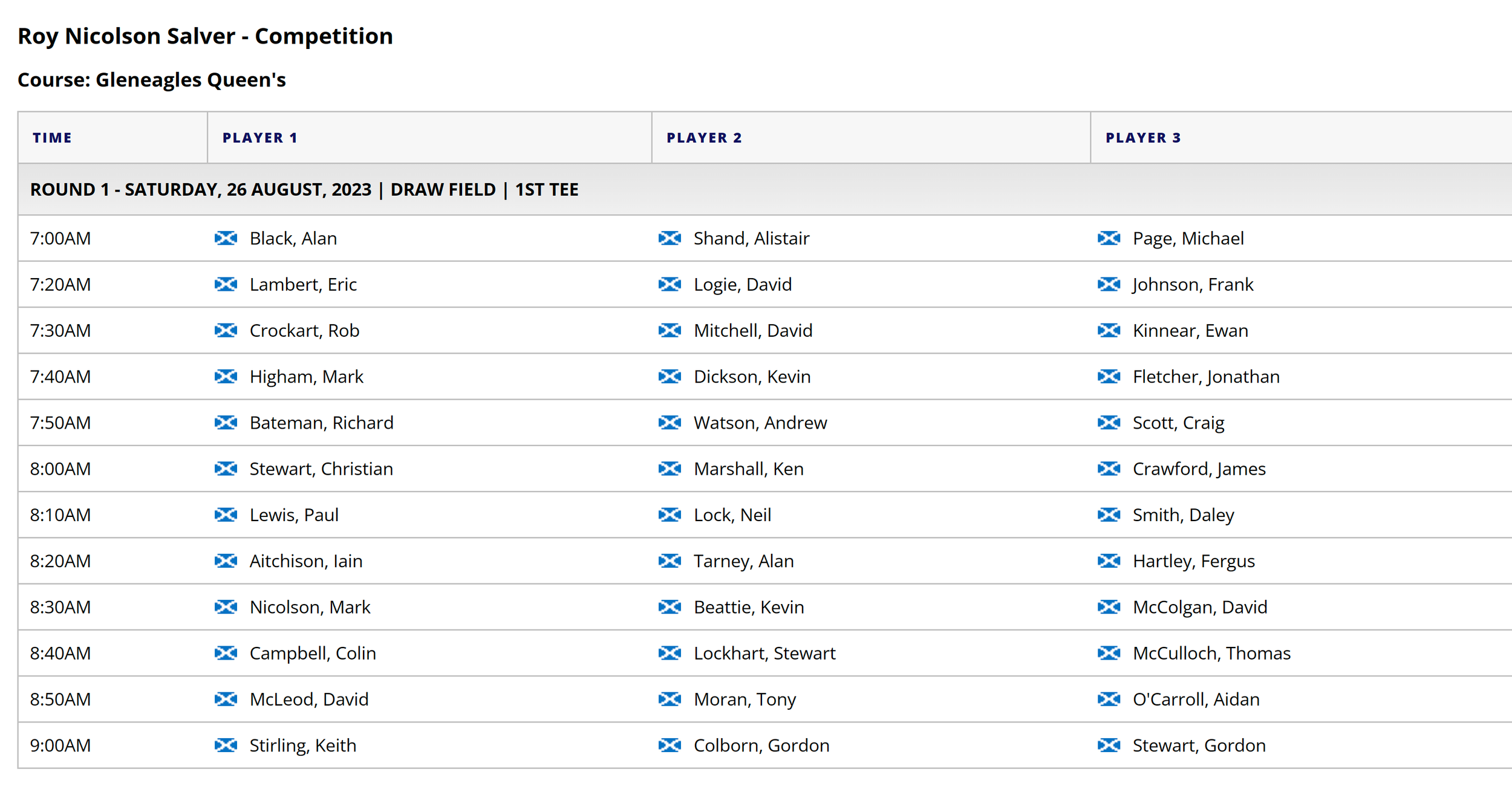This screenshot has height=789, width=1512.
Task: Click the flag beside Colborn, Gordon
Action: 670,745
